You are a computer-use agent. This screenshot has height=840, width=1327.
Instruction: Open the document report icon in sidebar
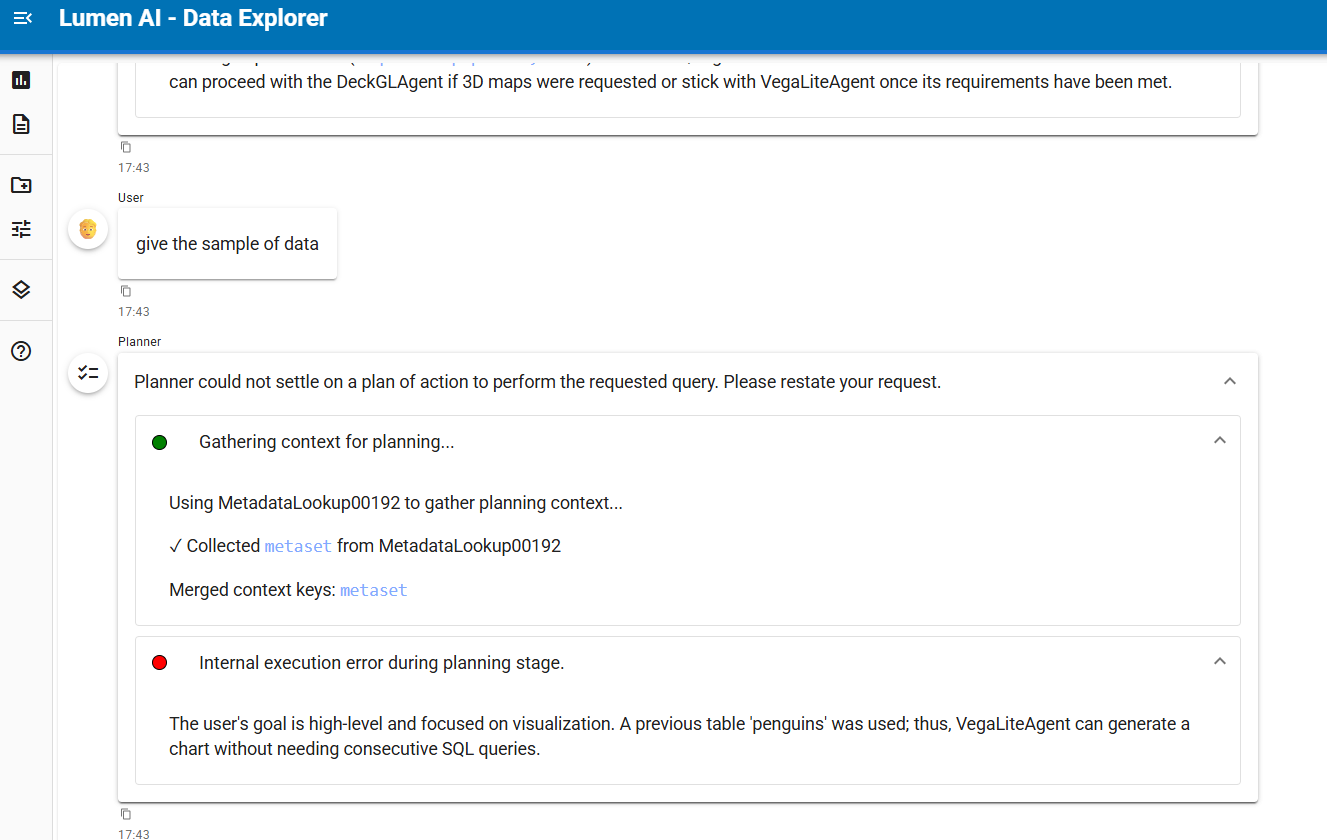coord(21,124)
